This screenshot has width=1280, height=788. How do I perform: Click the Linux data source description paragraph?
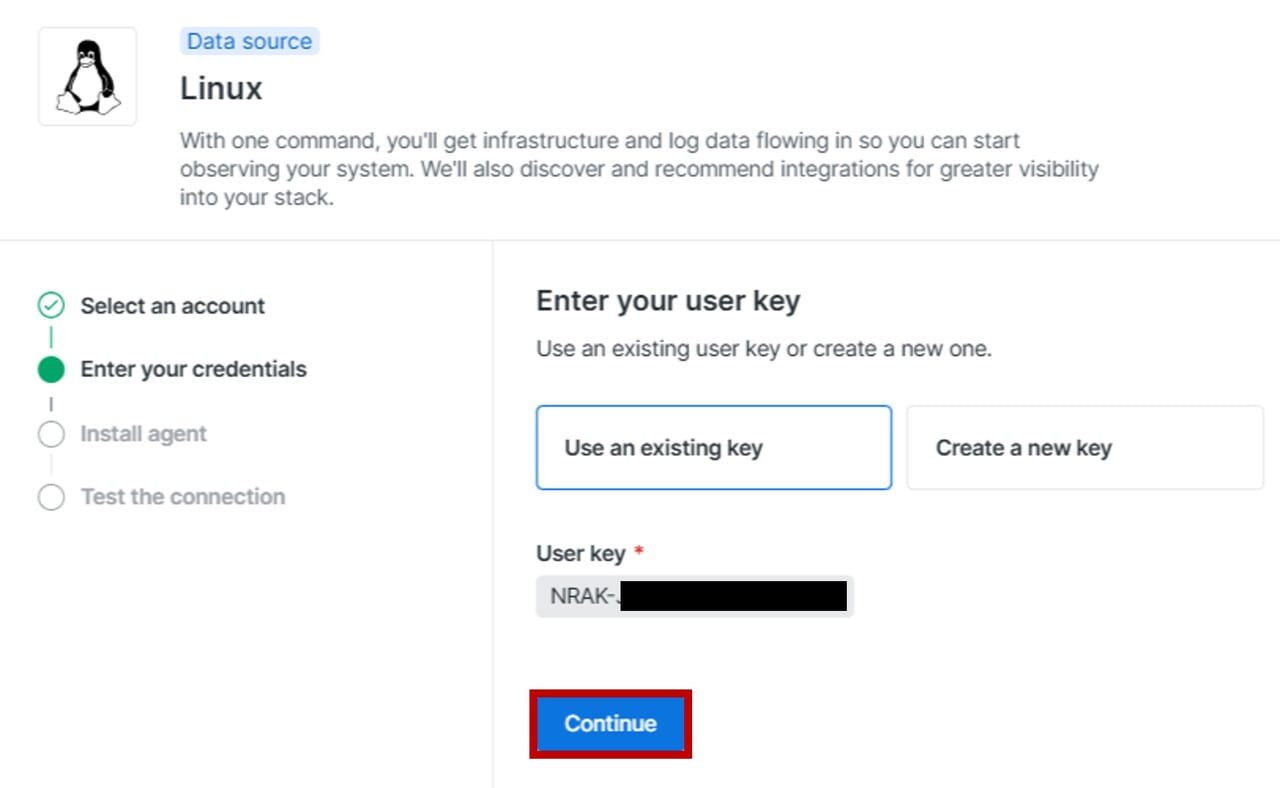coord(639,169)
